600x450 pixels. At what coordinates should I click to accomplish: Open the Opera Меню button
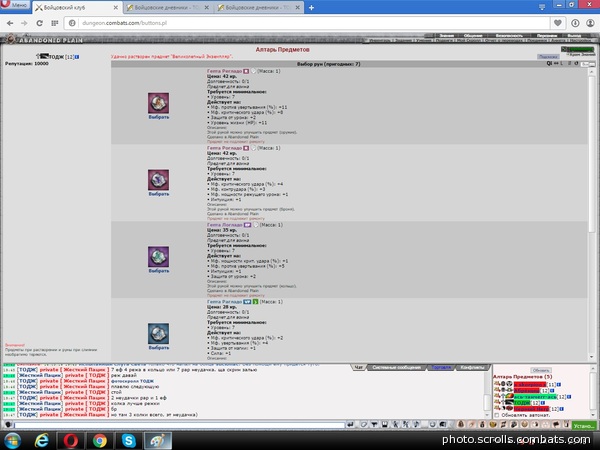pyautogui.click(x=15, y=5)
